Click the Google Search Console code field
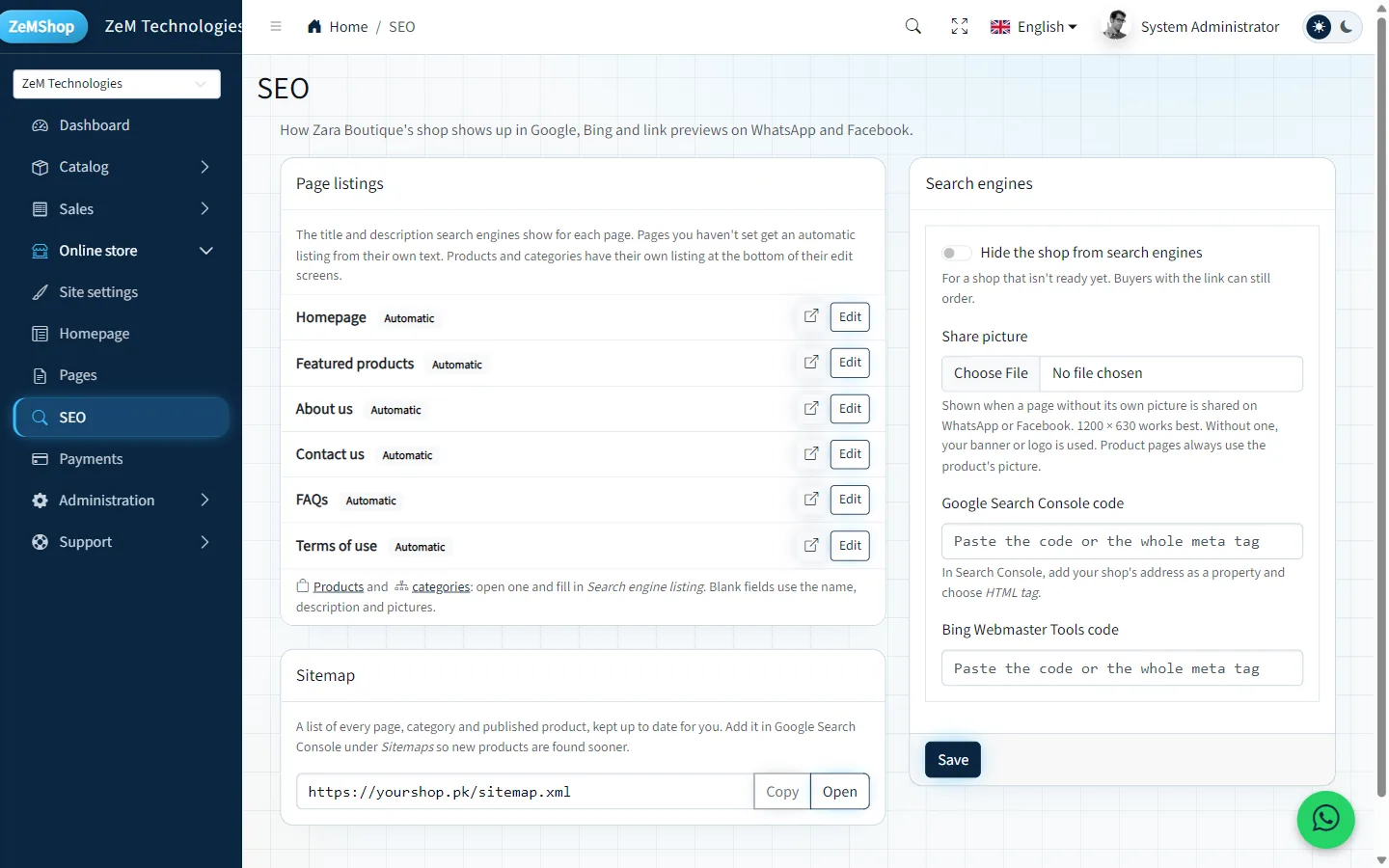 (1122, 541)
